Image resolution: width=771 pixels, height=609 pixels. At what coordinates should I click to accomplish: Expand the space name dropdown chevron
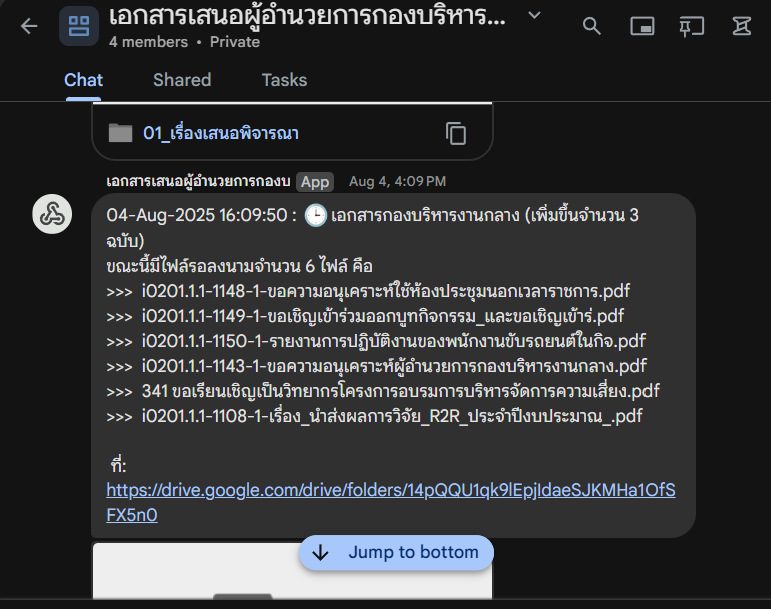(534, 16)
